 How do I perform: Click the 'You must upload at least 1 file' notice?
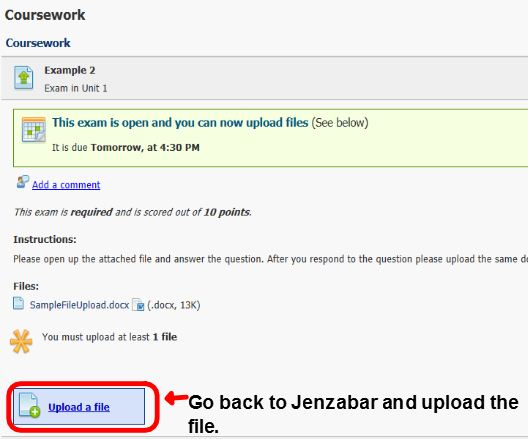click(109, 337)
